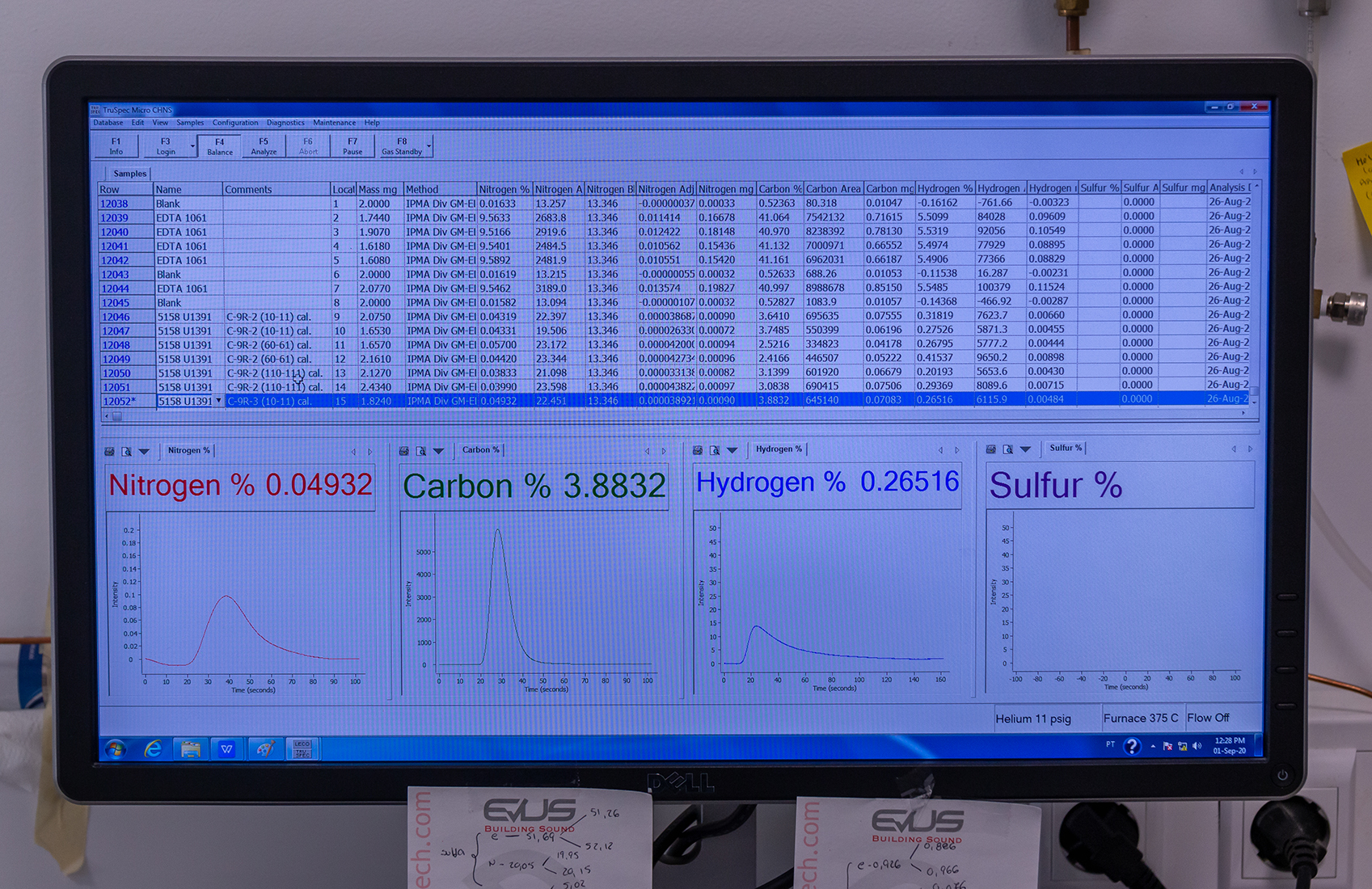Click the print icon in Hydrogen panel

(x=697, y=450)
